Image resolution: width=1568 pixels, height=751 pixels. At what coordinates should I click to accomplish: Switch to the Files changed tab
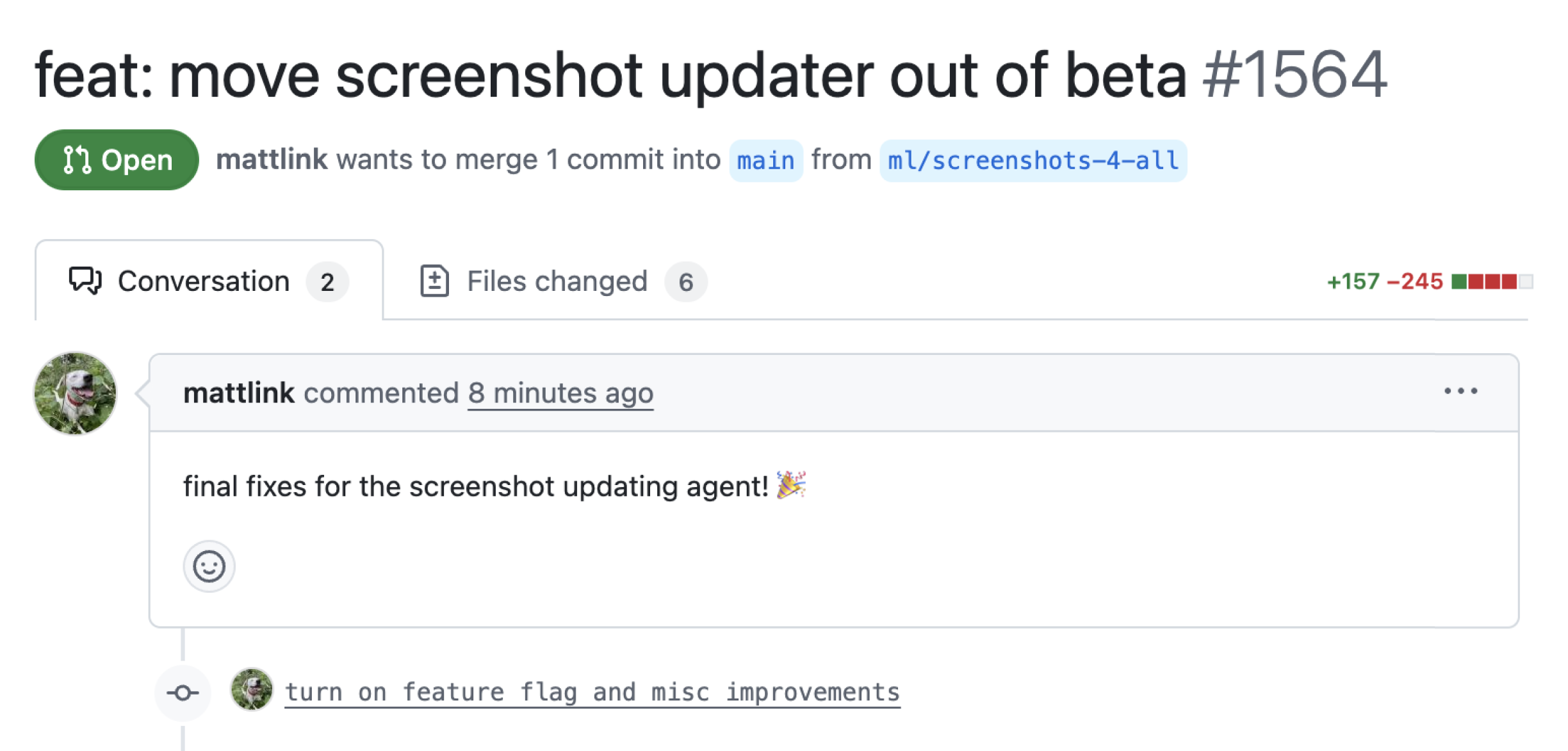tap(556, 281)
